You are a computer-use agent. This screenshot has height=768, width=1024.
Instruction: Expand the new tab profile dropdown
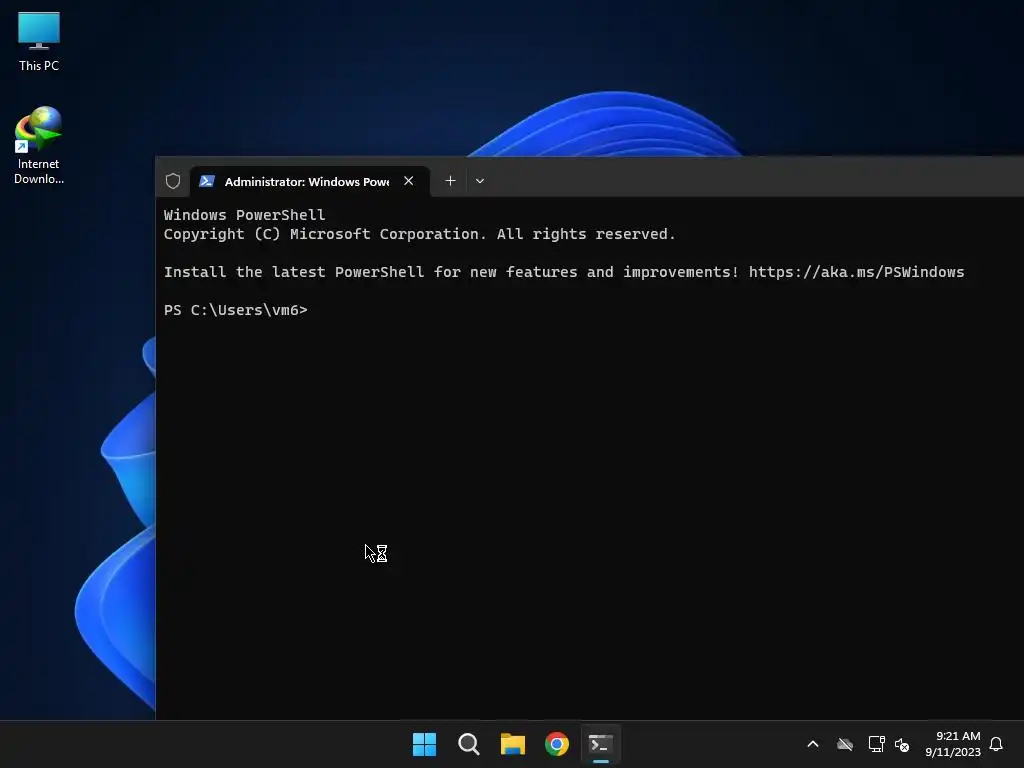click(x=480, y=181)
